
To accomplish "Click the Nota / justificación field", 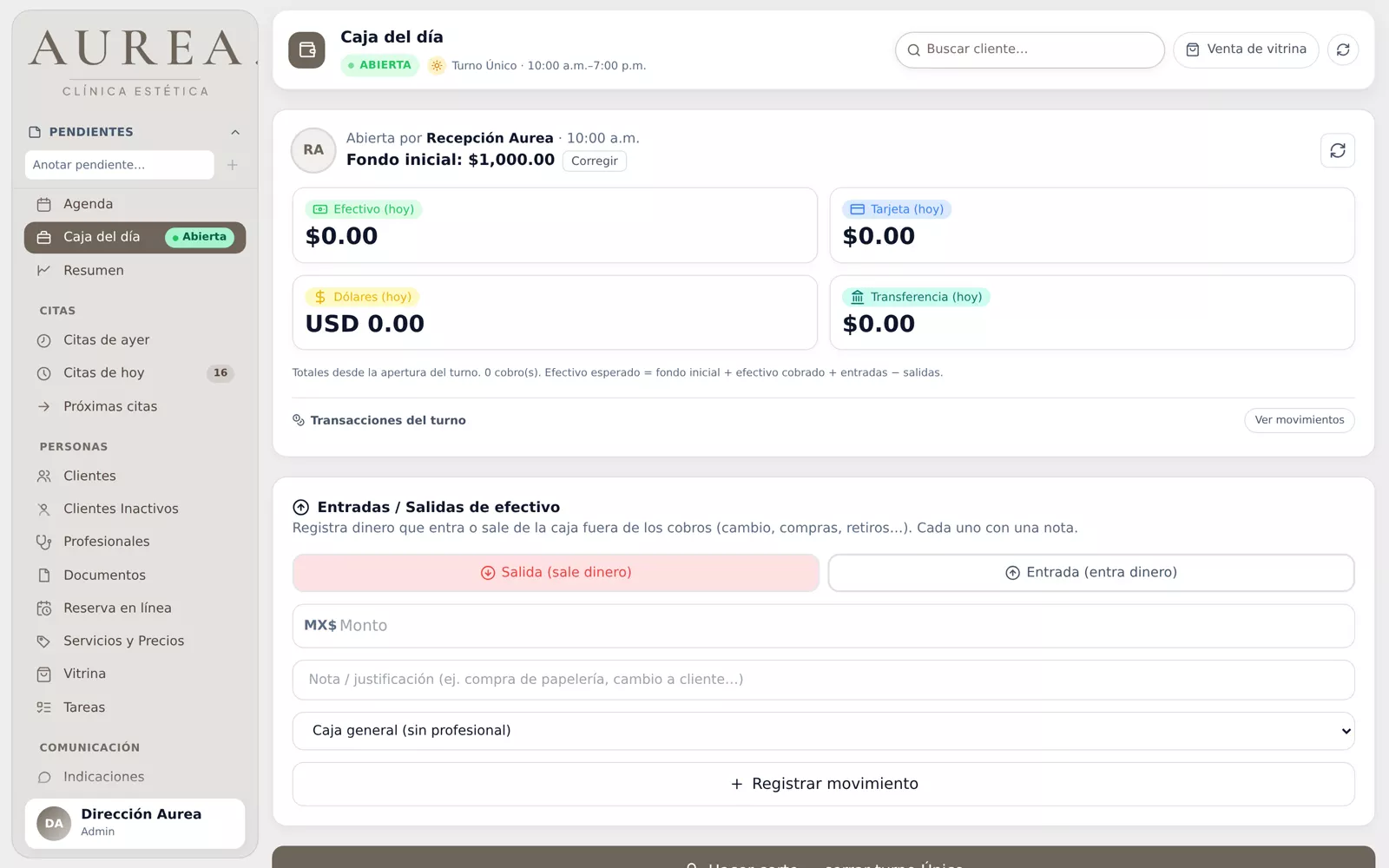I will coord(823,680).
